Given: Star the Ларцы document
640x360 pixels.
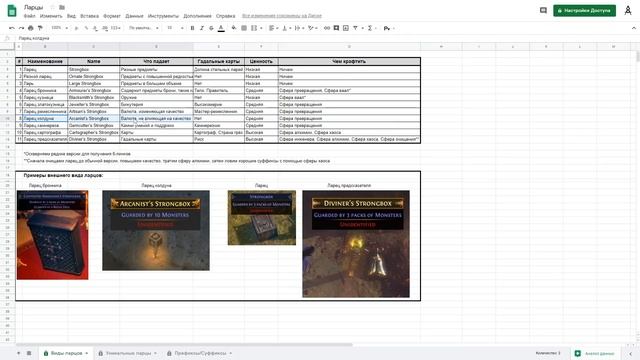Looking at the screenshot, I should pos(52,7).
